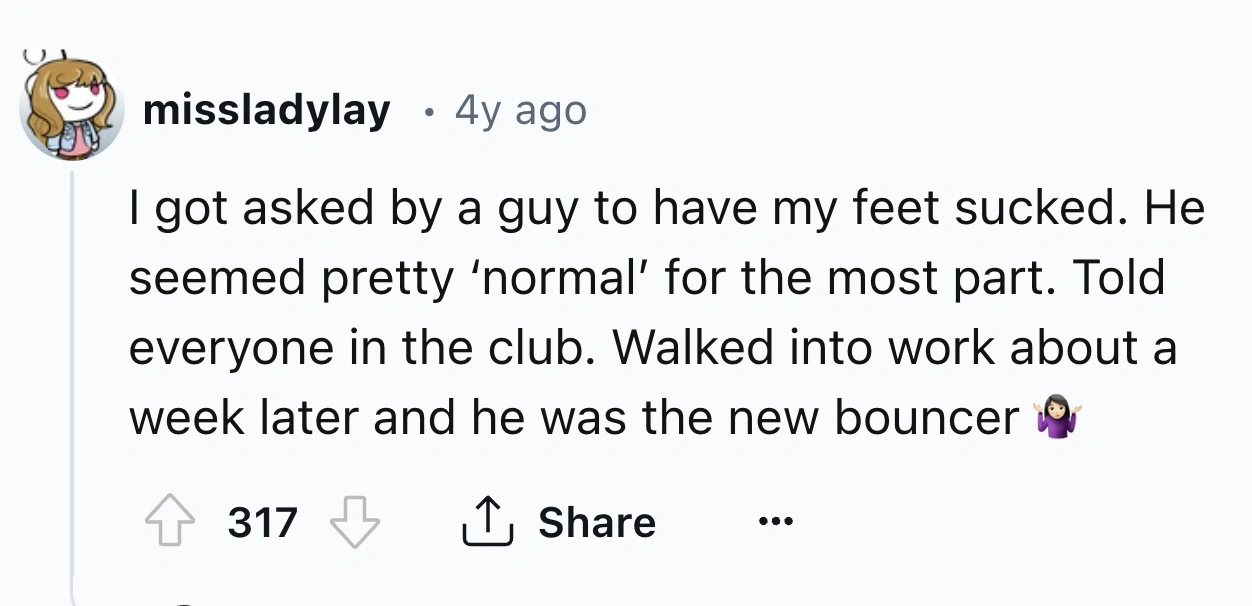Viewport: 1252px width, 606px height.
Task: Click the word "bouncer" in the comment
Action: coord(926,417)
